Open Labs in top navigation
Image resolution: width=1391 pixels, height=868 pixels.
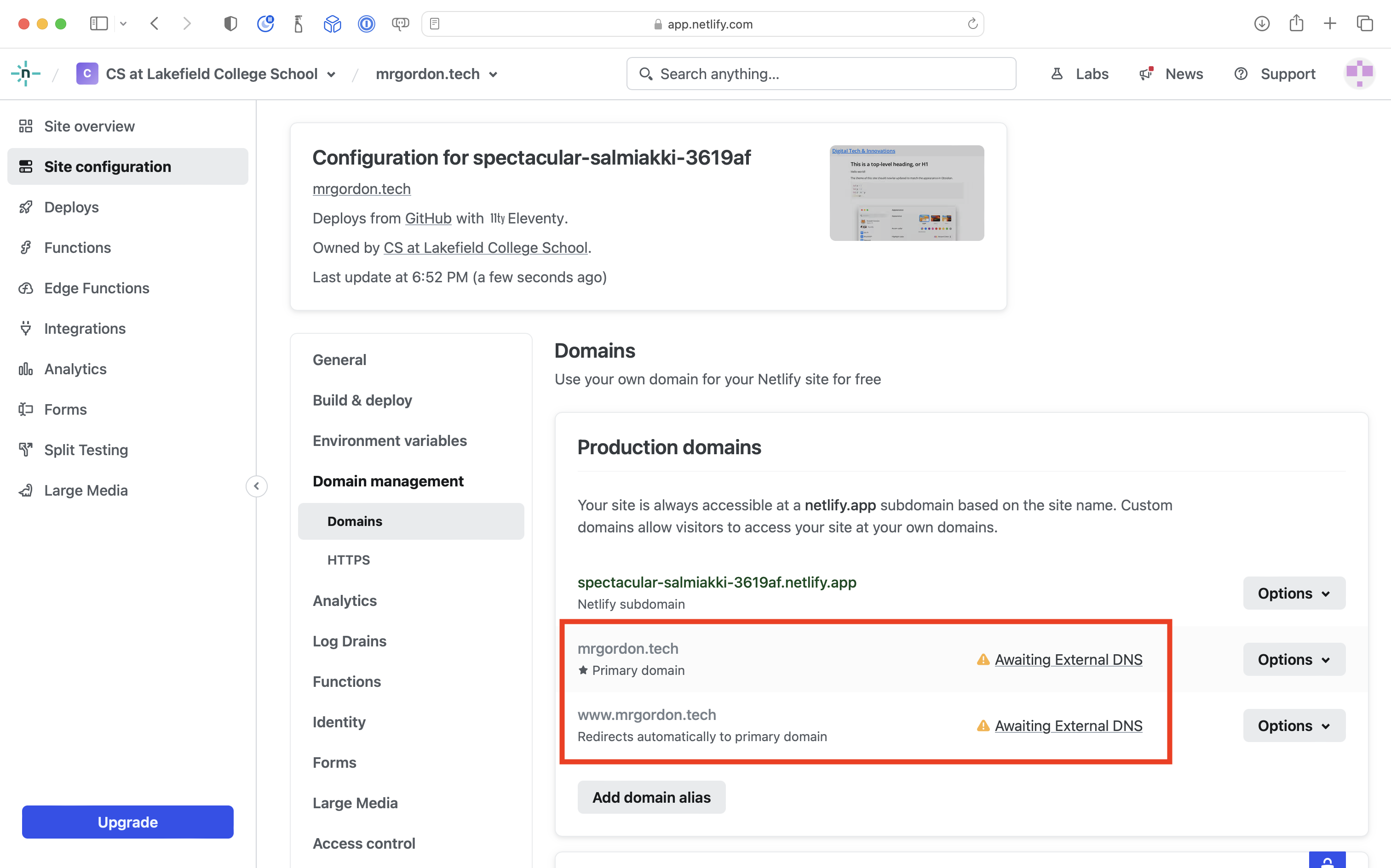[1079, 74]
